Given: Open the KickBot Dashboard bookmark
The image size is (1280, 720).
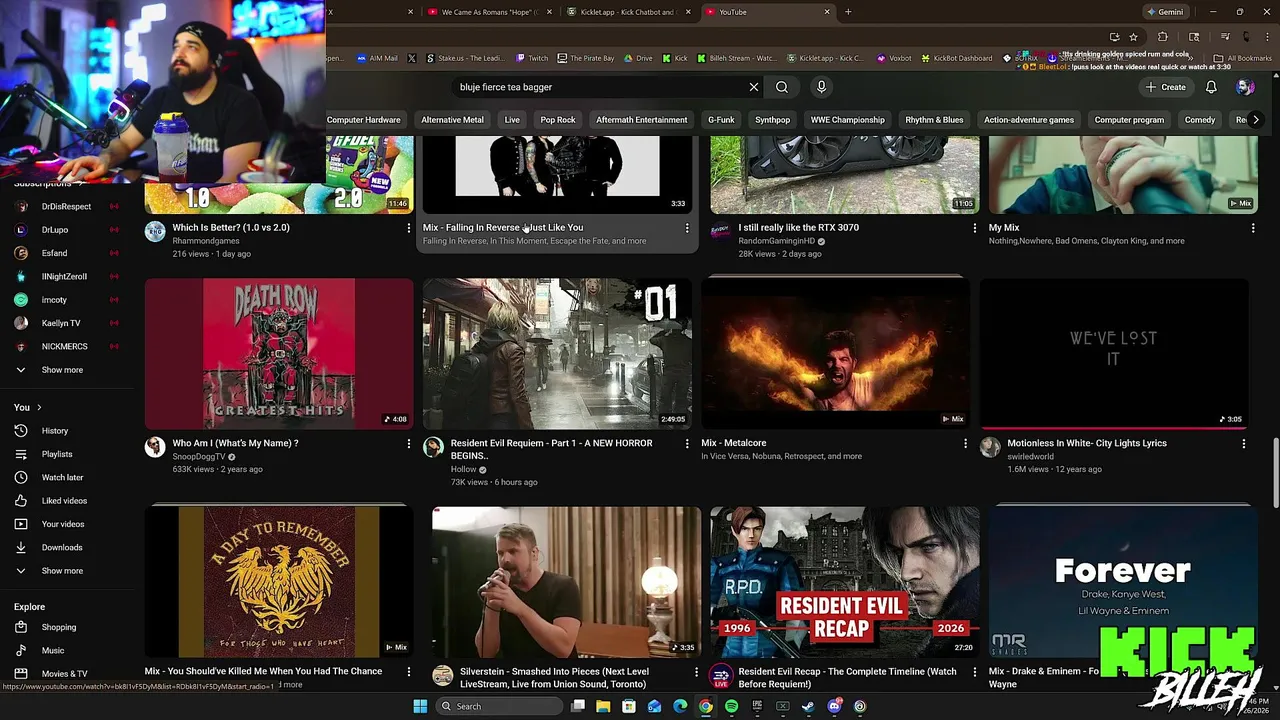Looking at the screenshot, I should click(x=956, y=58).
